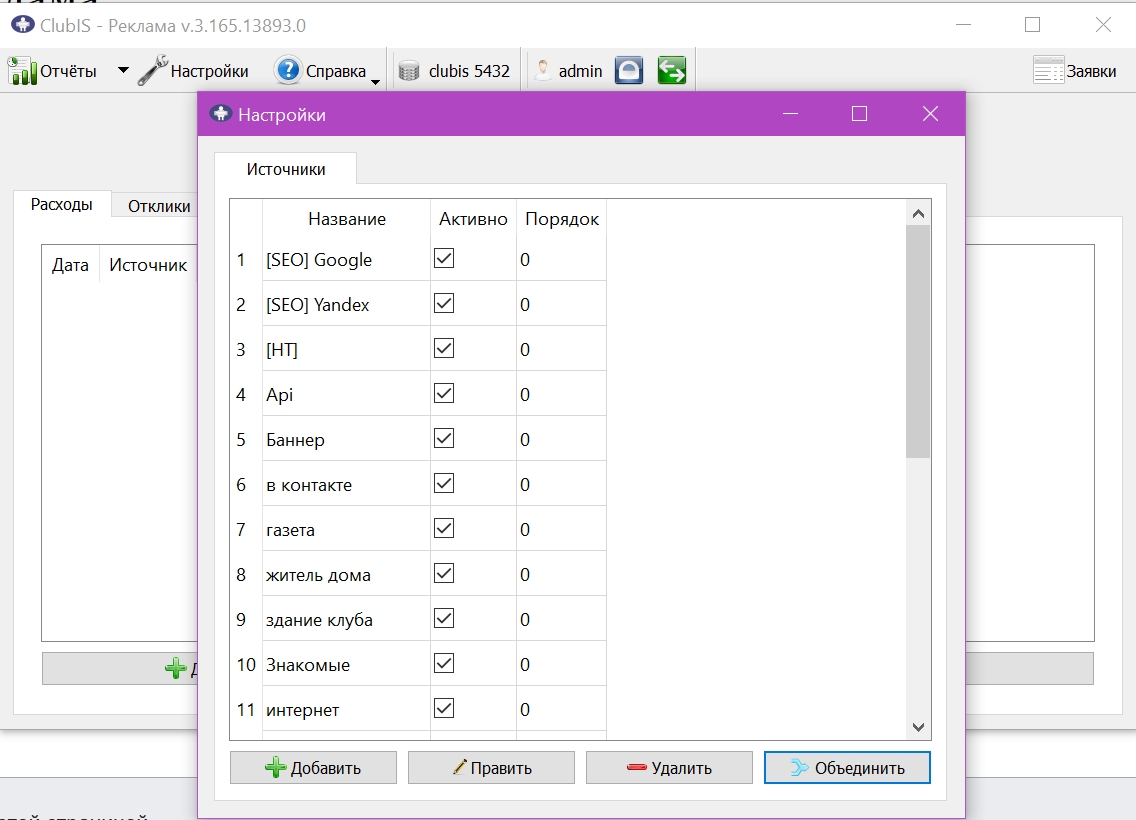Select the [SEO] Yandex row name
The image size is (1136, 820).
tap(317, 304)
